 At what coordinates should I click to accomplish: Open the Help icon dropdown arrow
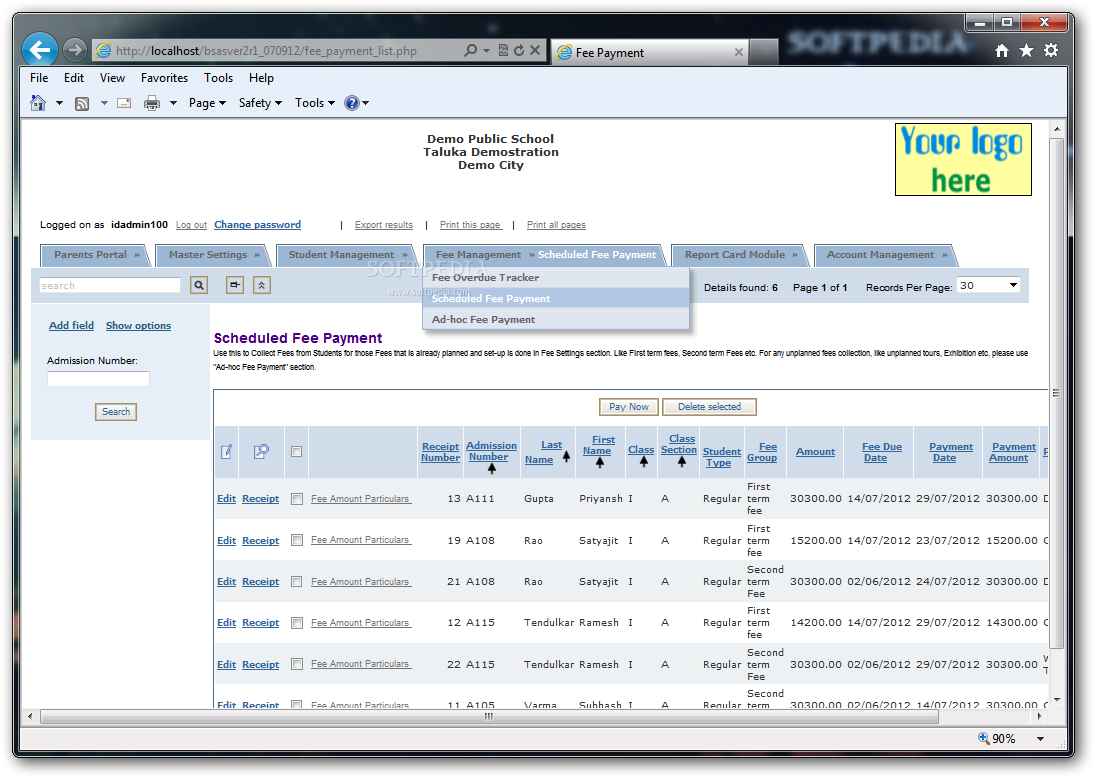click(x=365, y=103)
